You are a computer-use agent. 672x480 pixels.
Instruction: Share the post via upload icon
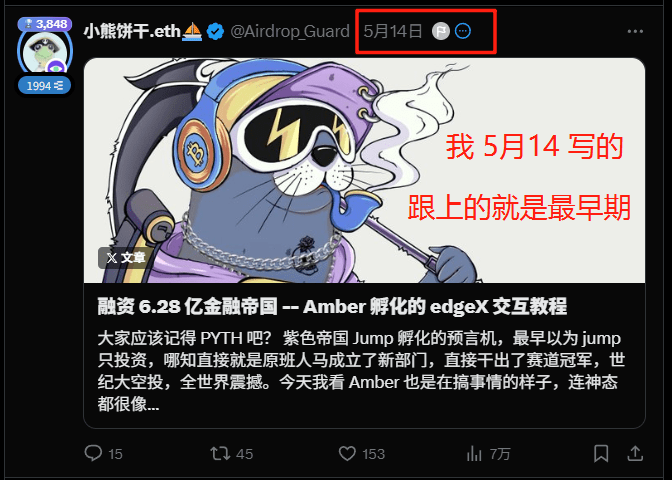635,453
